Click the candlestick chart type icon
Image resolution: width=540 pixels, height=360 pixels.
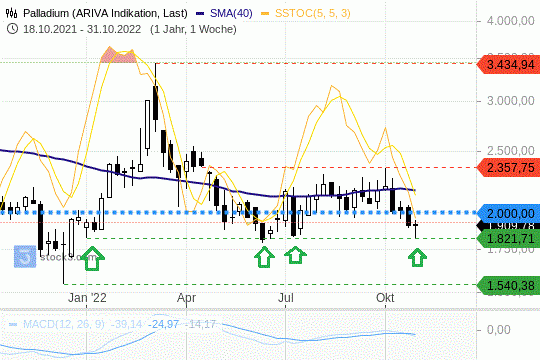(11, 13)
